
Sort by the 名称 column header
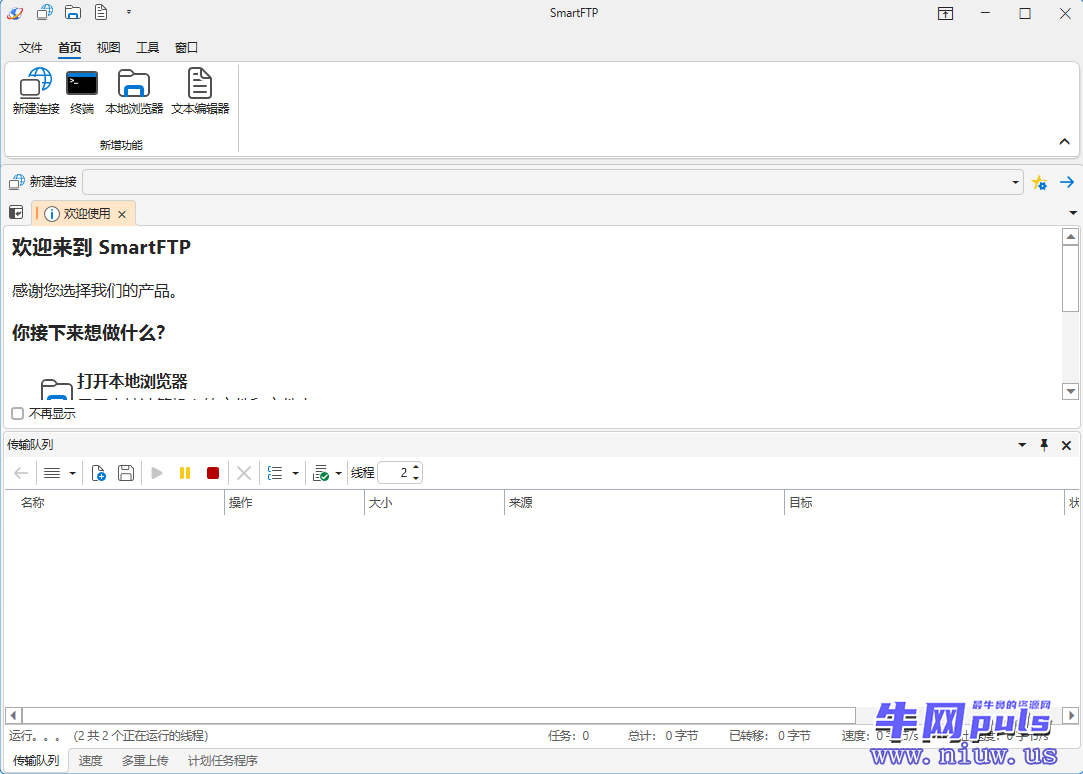[115, 503]
